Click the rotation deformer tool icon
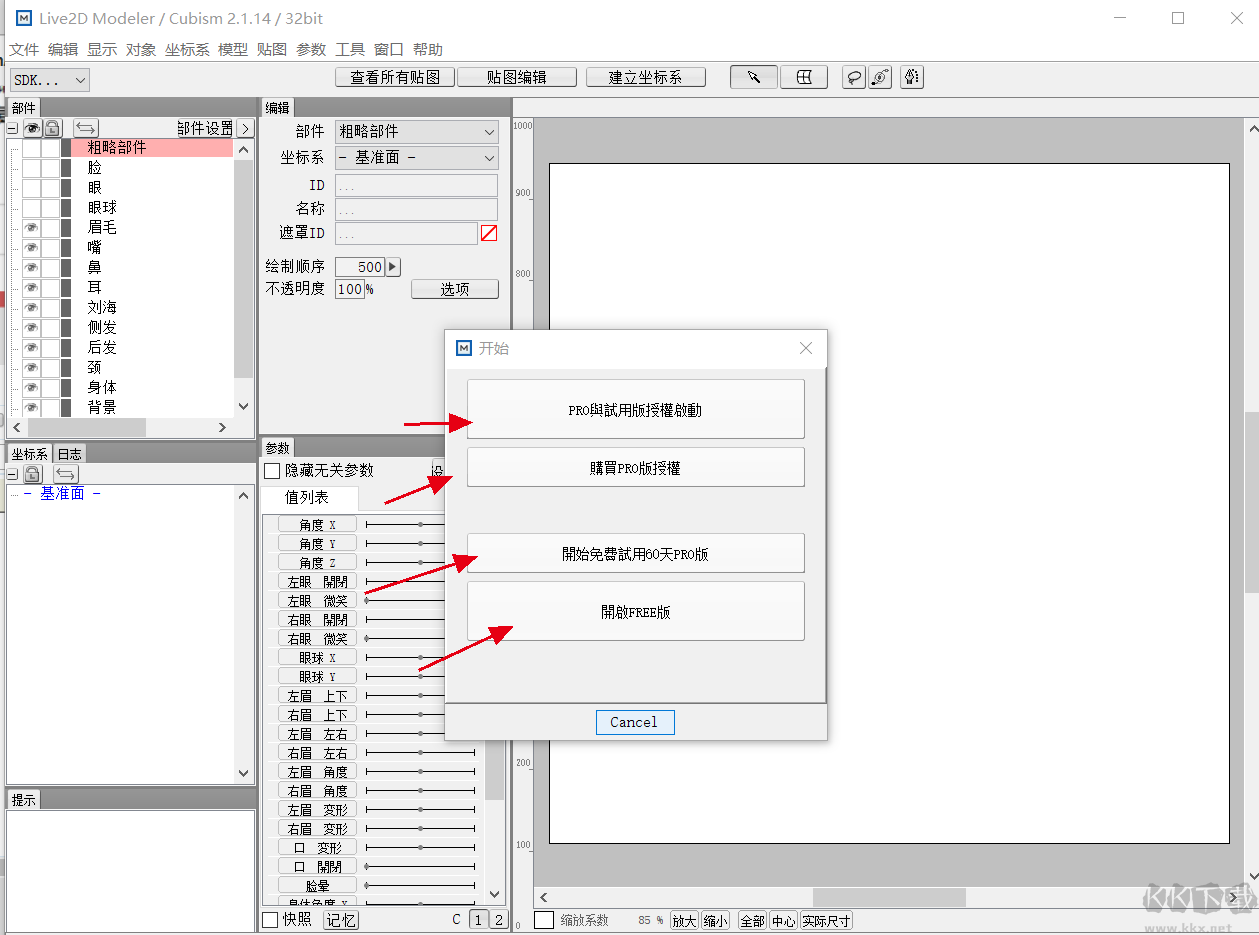The height and width of the screenshot is (935, 1259). click(880, 78)
